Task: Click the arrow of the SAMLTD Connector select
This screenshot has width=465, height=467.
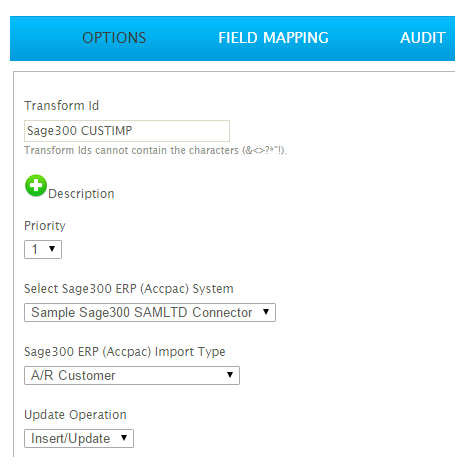Action: pyautogui.click(x=266, y=312)
